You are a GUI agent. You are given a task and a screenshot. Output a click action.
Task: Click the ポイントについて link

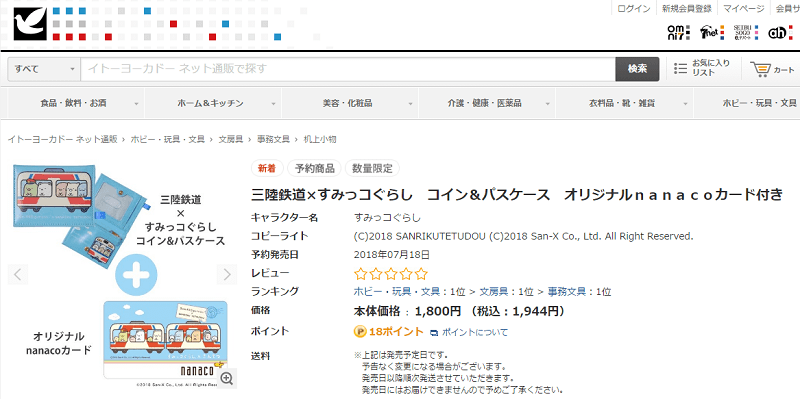474,333
